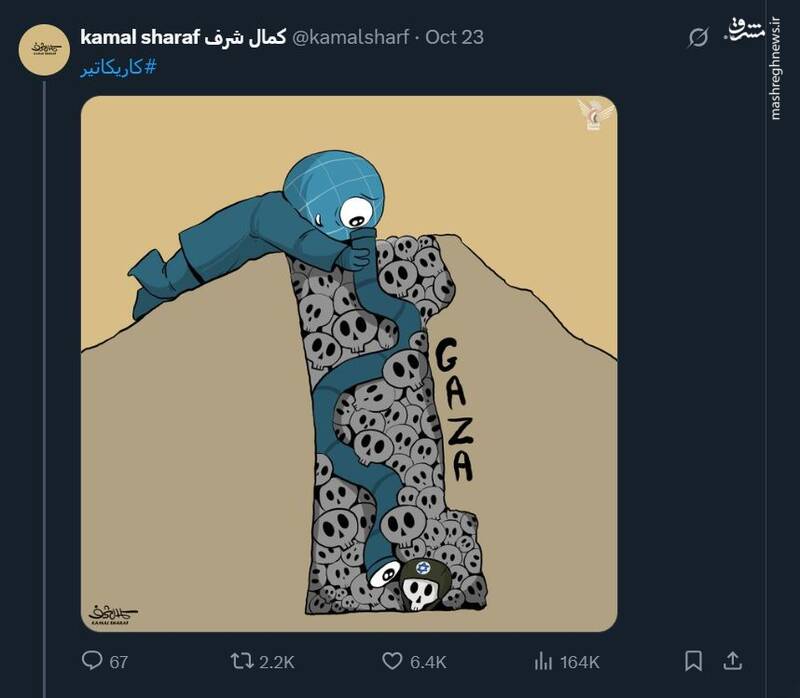
Task: Bookmark this tweet
Action: point(693,661)
